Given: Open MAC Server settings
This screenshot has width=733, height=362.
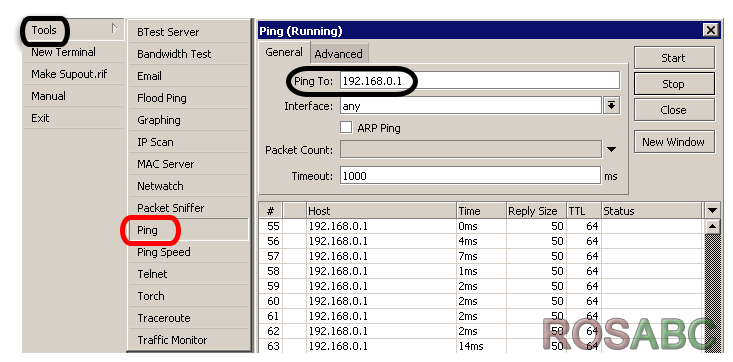Looking at the screenshot, I should (x=188, y=164).
